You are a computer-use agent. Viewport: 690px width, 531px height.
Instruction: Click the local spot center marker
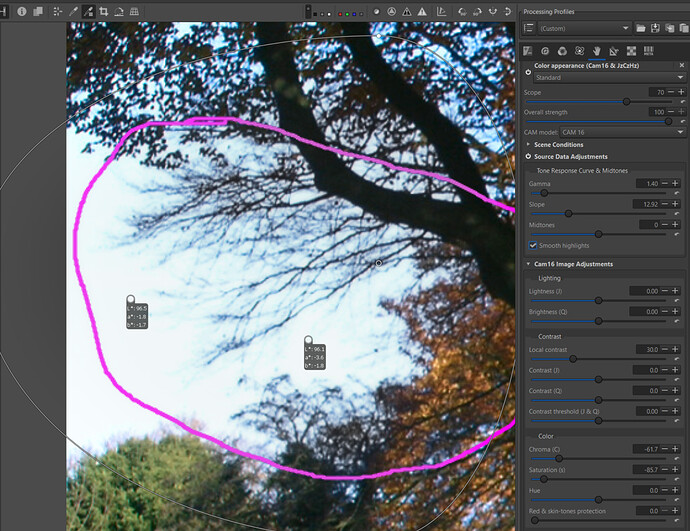(378, 263)
